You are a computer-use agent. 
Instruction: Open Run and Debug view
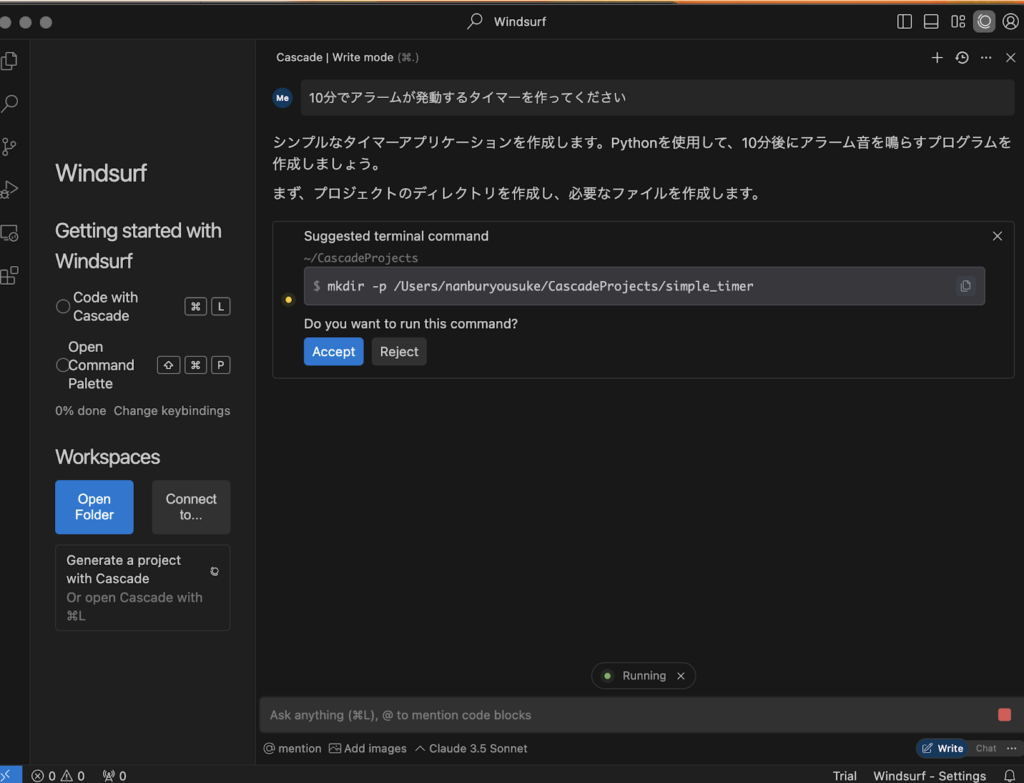coord(9,189)
